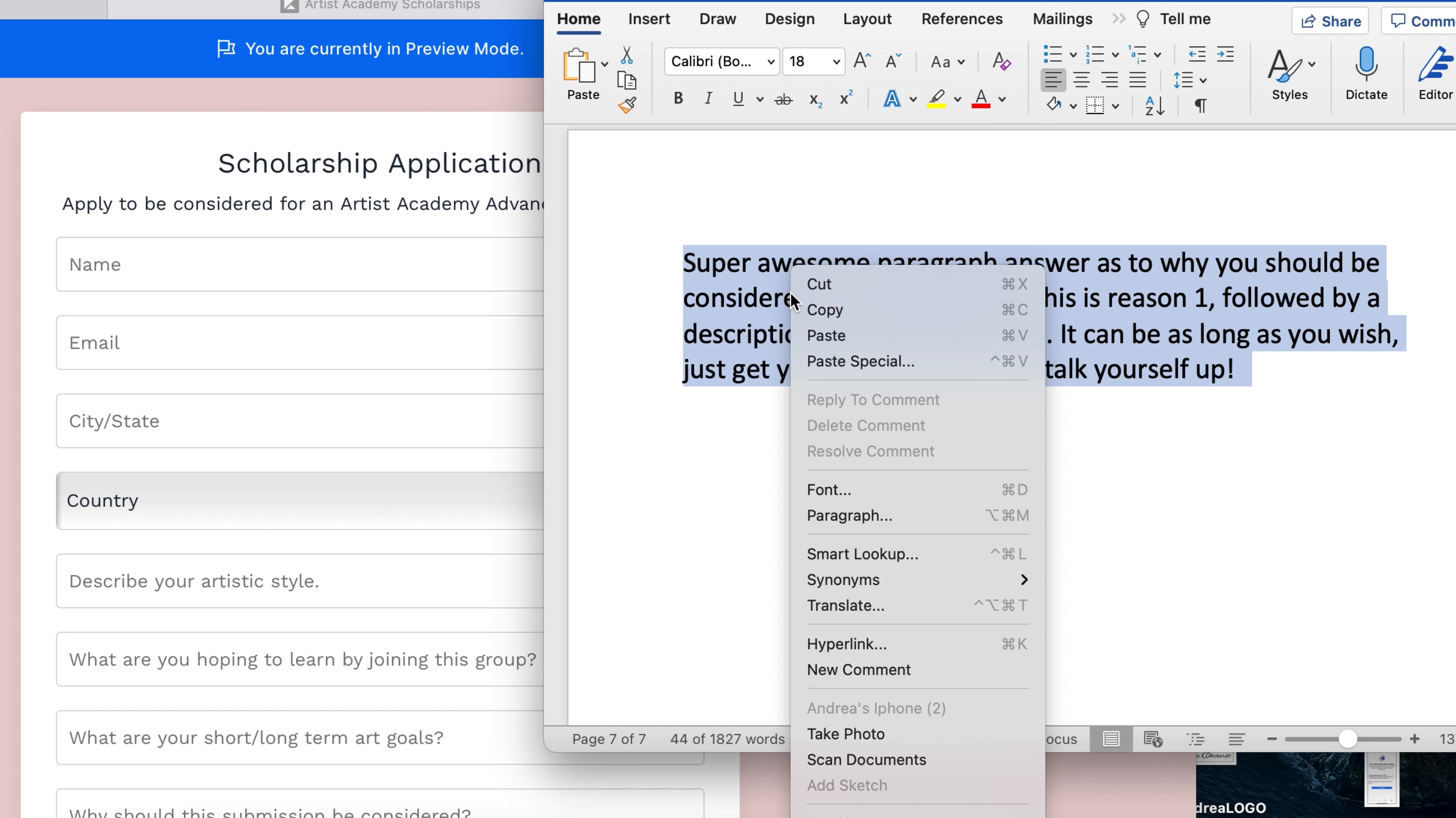The width and height of the screenshot is (1456, 818).
Task: Click the Clear Formatting icon
Action: click(1001, 61)
